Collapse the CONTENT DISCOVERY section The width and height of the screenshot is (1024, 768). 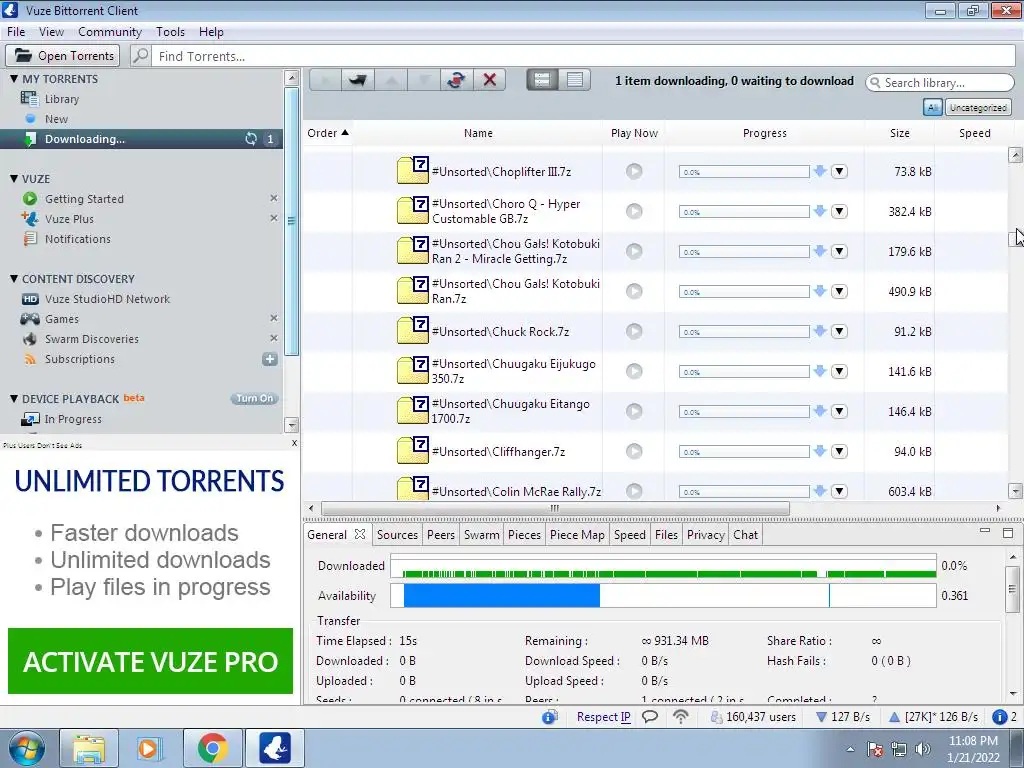tap(14, 278)
